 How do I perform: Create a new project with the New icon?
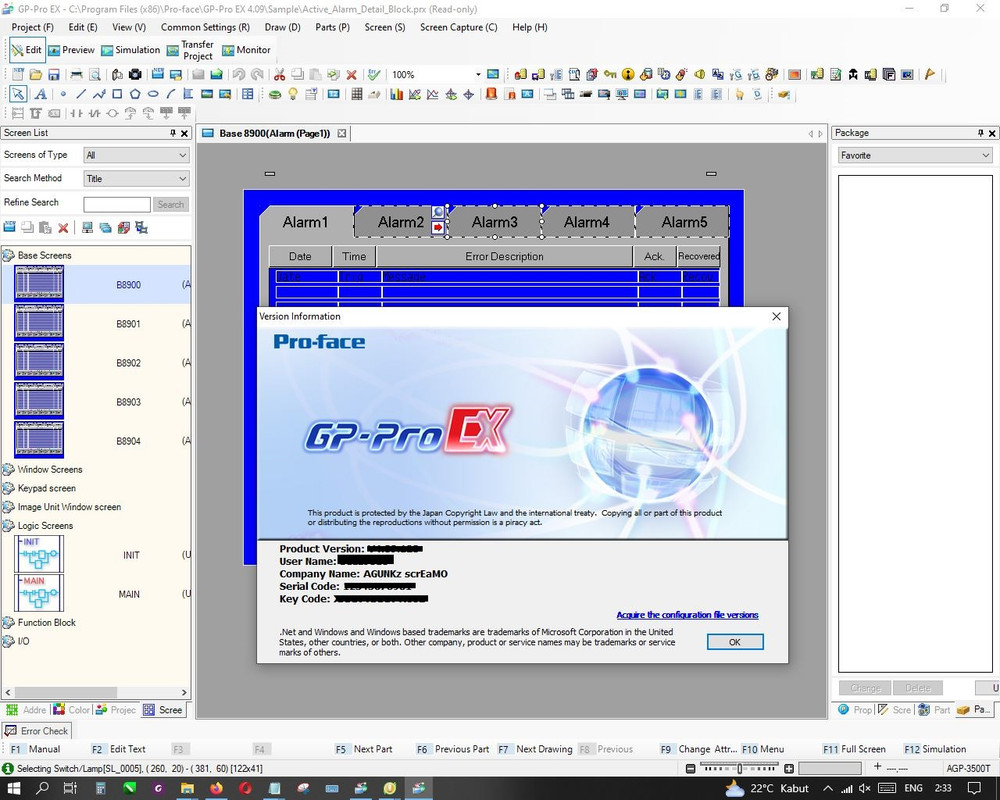coord(18,75)
